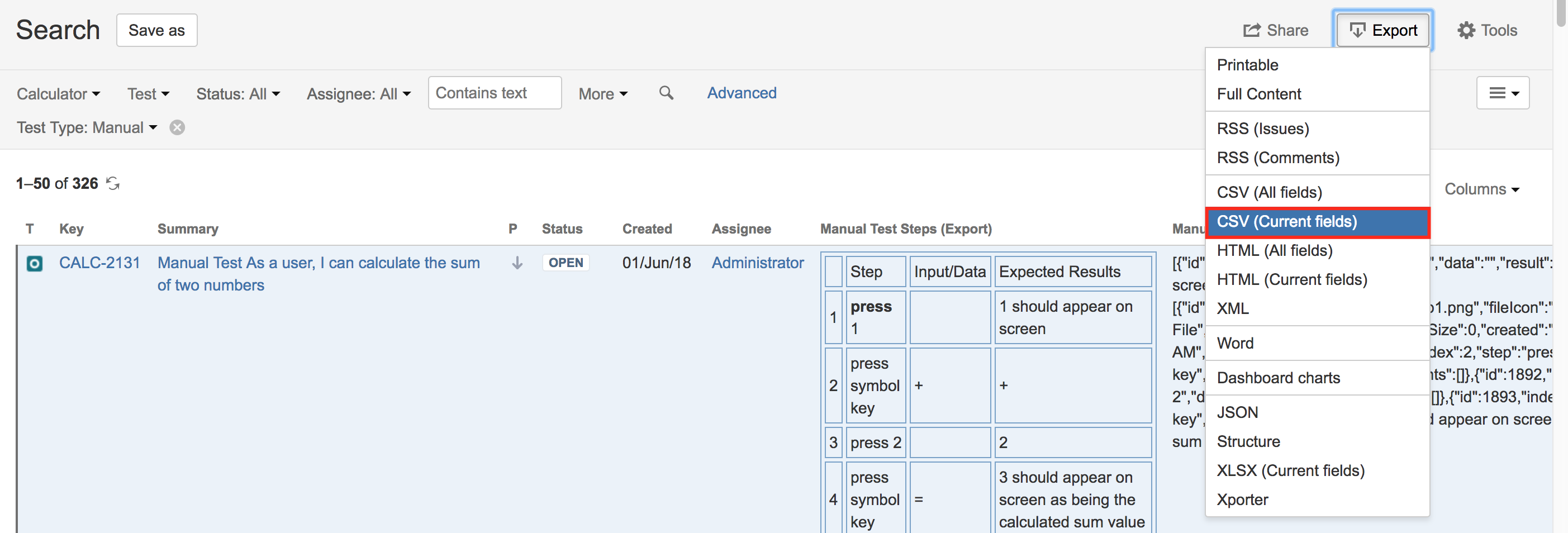The height and width of the screenshot is (533, 1568).
Task: Click the priority arrow icon of CALC-2131
Action: point(517,263)
